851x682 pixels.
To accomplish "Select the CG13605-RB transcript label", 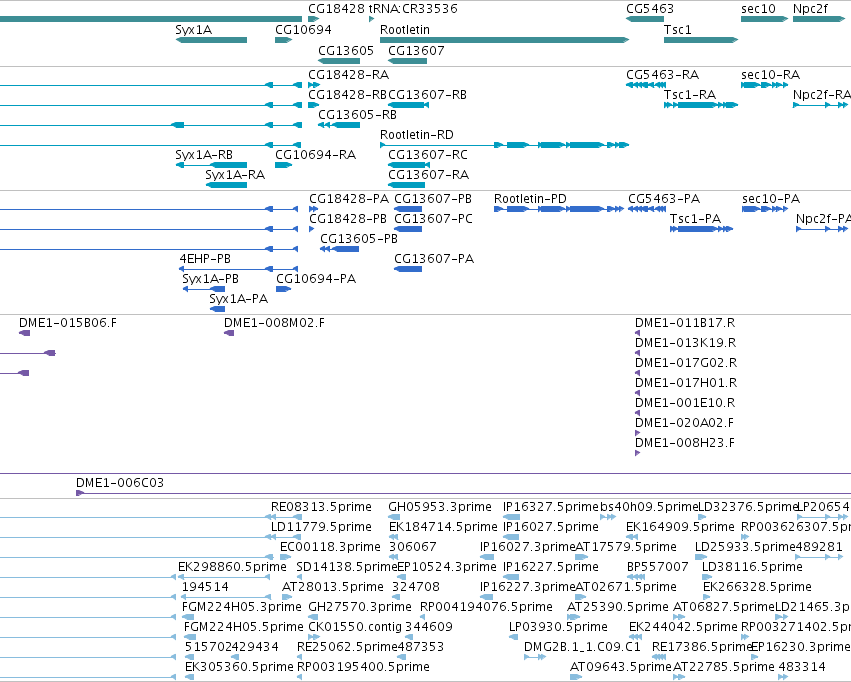I will (x=358, y=115).
